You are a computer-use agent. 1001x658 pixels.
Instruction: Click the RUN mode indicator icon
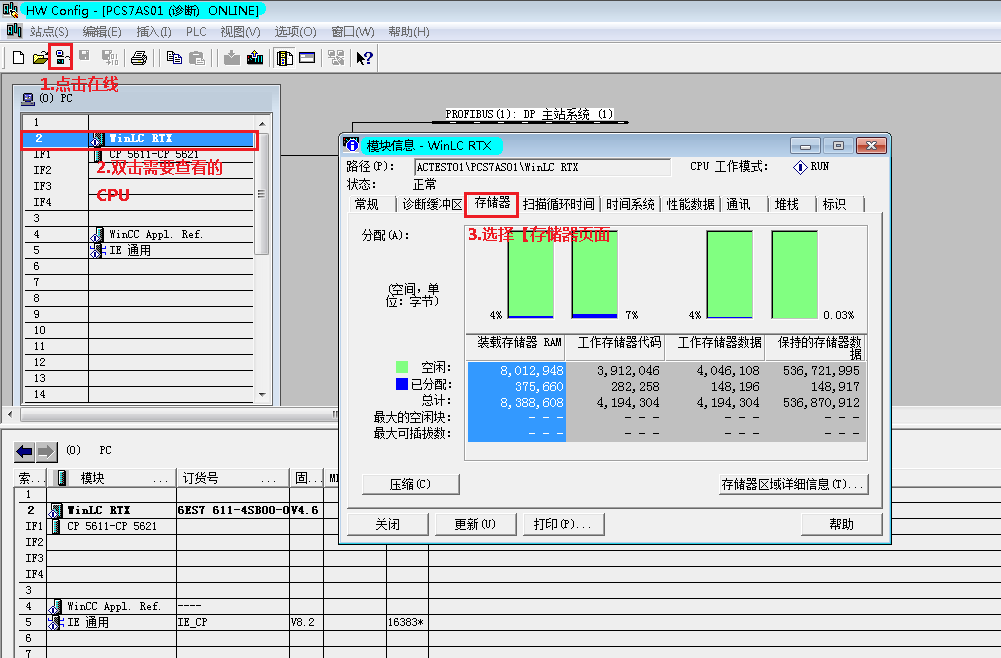[799, 167]
